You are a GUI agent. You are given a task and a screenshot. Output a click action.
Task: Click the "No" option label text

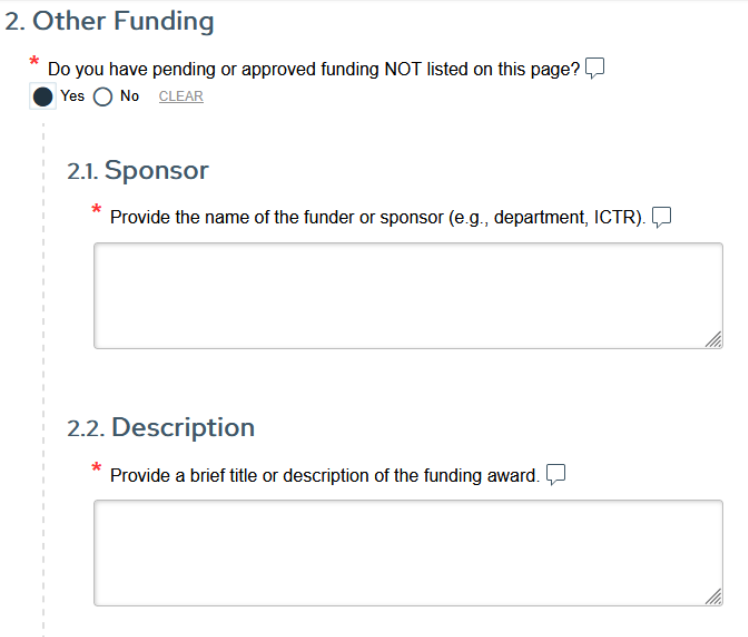(x=129, y=97)
